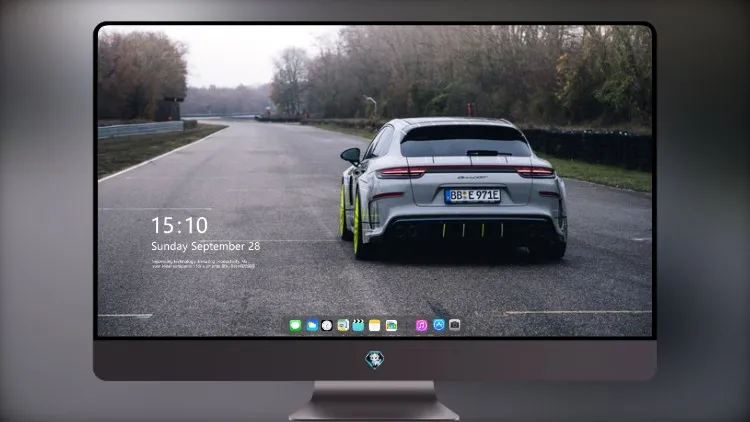Click the 15:10 clock widget
Viewport: 750px width, 422px height.
click(179, 225)
